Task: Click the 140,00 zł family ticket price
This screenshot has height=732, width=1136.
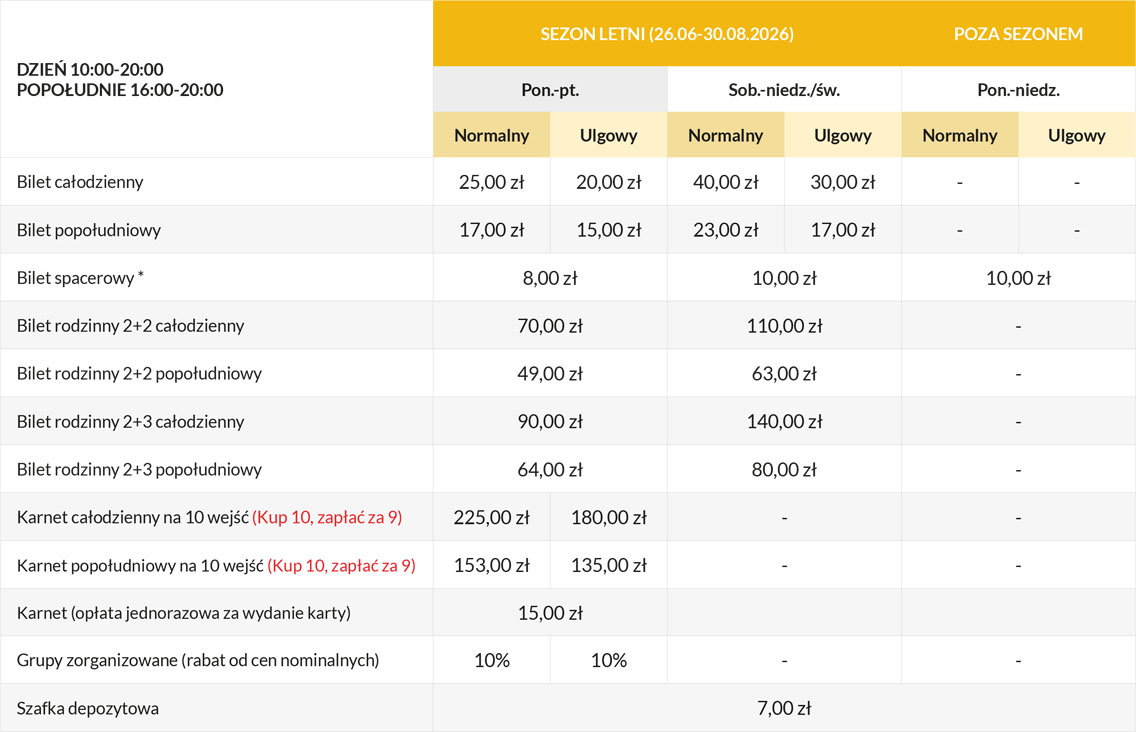Action: 784,422
